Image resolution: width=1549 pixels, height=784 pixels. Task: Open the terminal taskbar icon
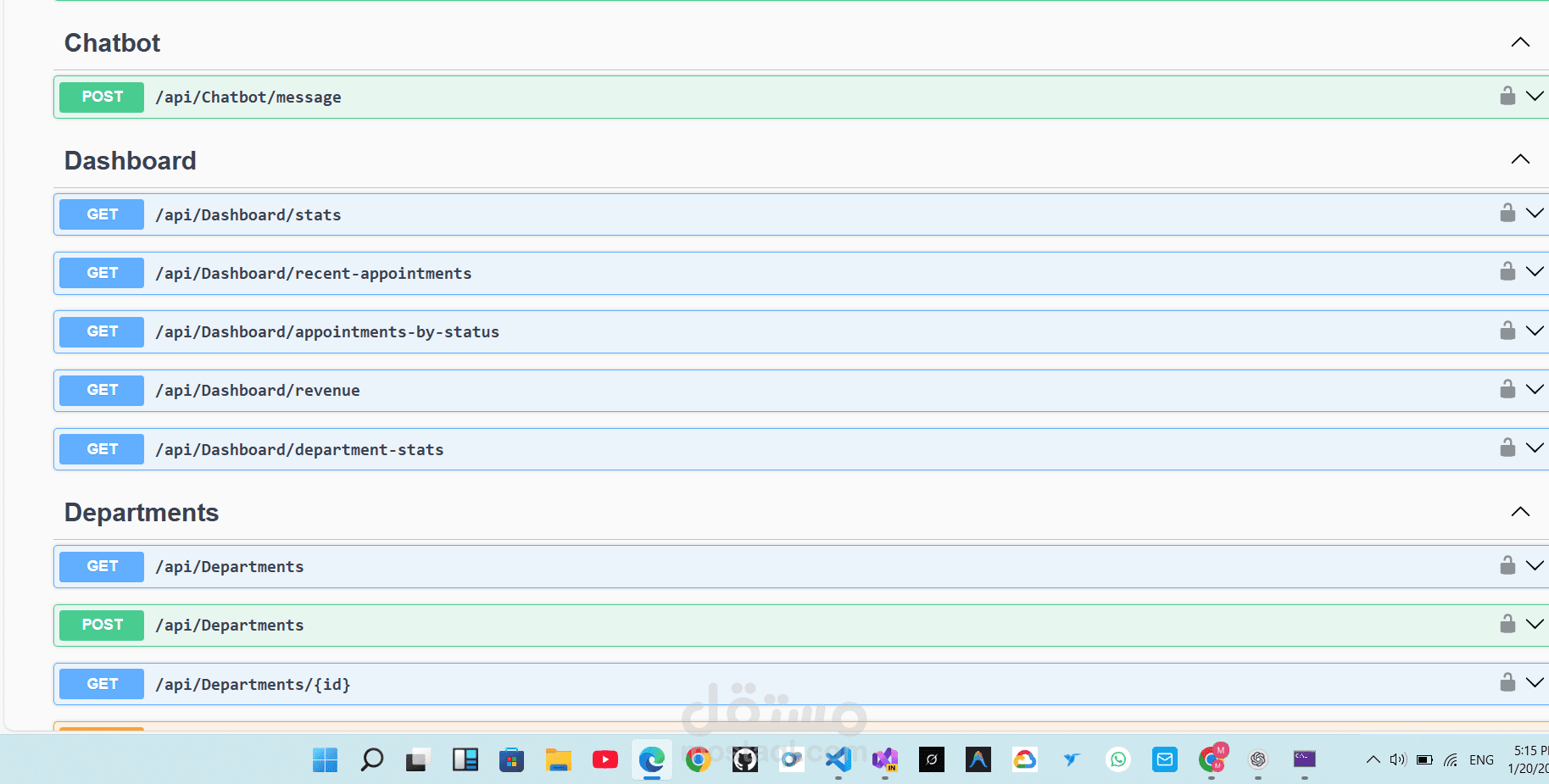pos(1305,759)
